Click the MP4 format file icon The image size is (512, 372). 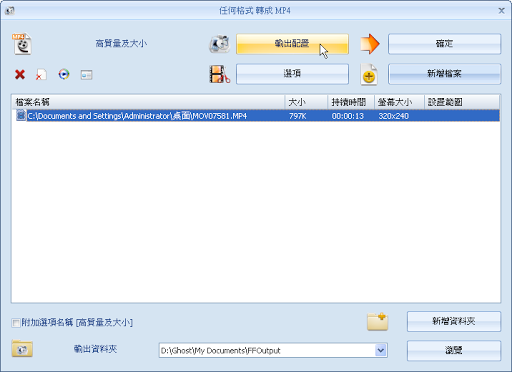pyautogui.click(x=22, y=44)
